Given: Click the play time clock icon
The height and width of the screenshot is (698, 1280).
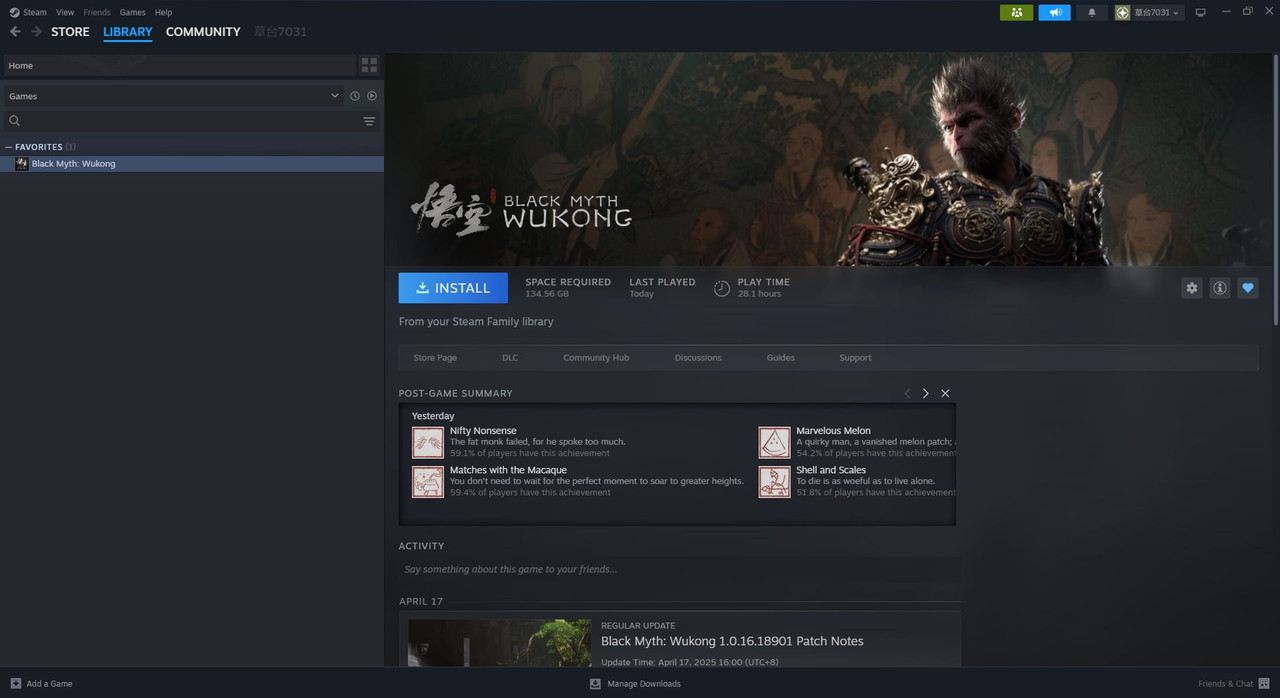Looking at the screenshot, I should tap(721, 288).
